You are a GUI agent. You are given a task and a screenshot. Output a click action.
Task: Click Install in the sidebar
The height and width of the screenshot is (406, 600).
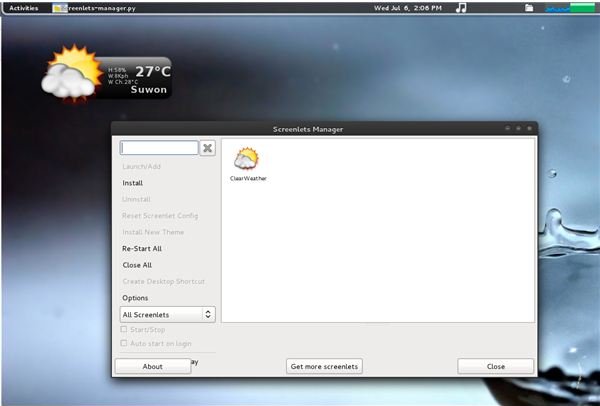[x=133, y=183]
